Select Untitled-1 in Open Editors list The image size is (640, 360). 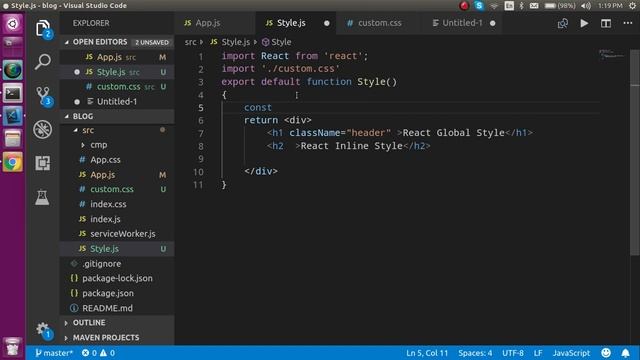coord(117,102)
